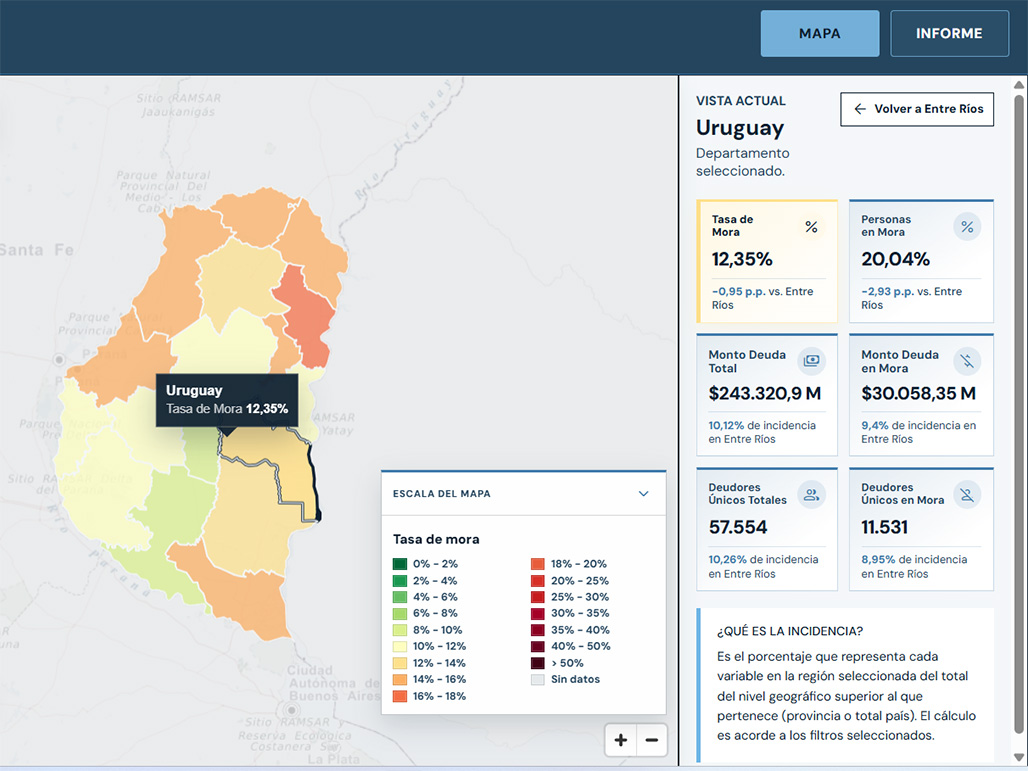This screenshot has height=771, width=1028.
Task: Open the Informe tab
Action: (949, 33)
